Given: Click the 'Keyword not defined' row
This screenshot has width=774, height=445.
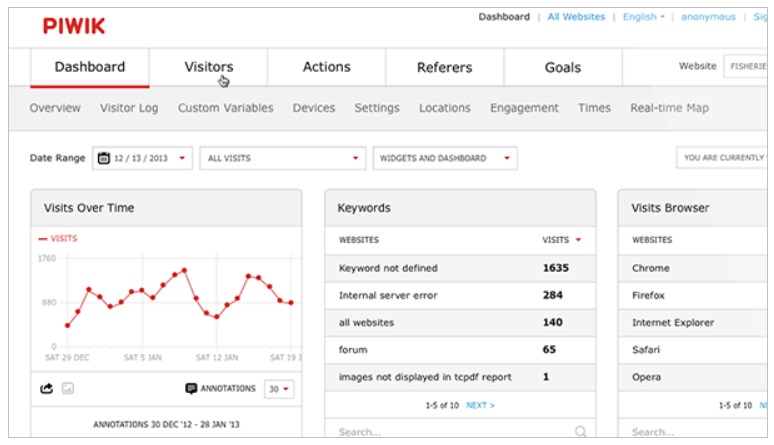Looking at the screenshot, I should 460,268.
